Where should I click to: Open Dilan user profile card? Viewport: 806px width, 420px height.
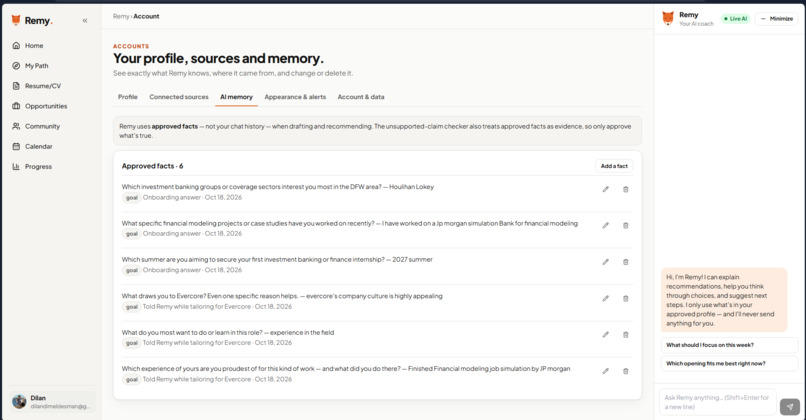51,401
